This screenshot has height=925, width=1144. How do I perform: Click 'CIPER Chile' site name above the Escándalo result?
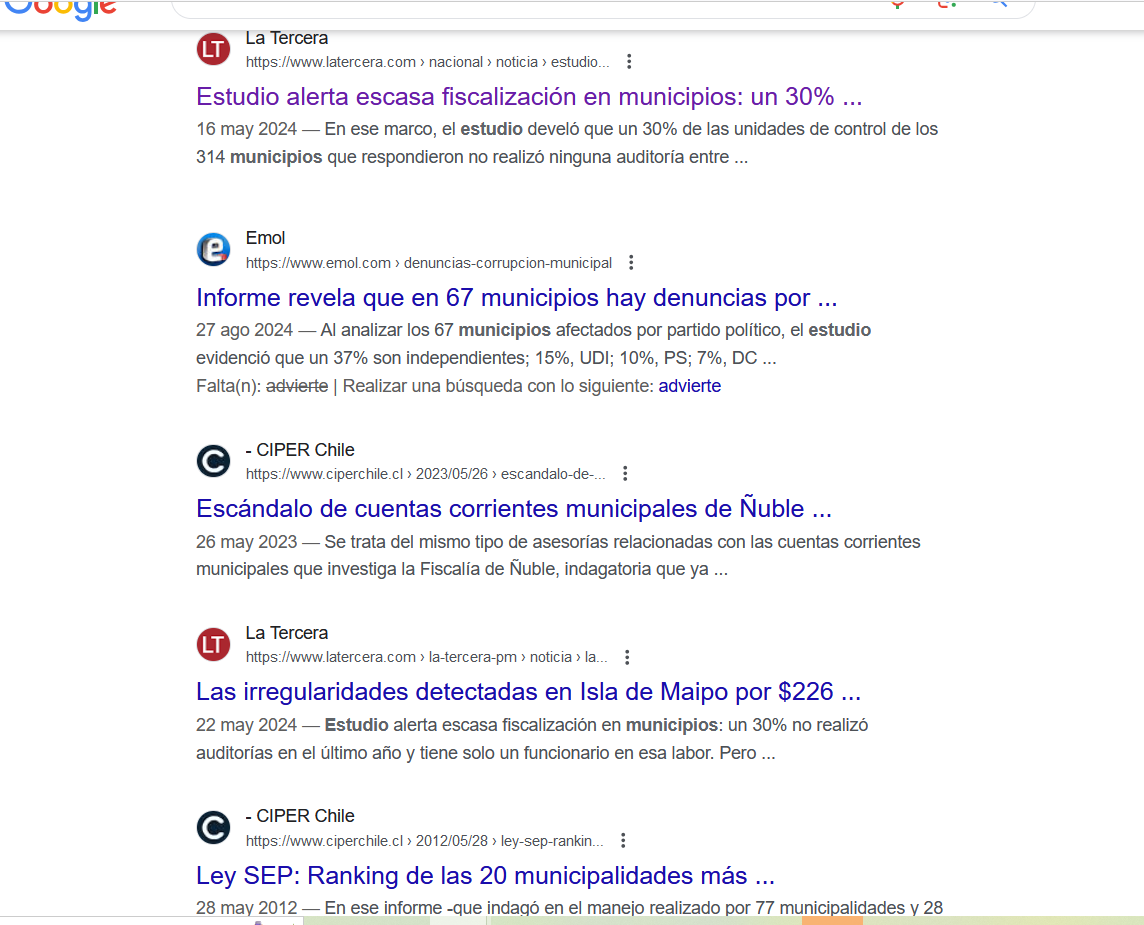(300, 449)
